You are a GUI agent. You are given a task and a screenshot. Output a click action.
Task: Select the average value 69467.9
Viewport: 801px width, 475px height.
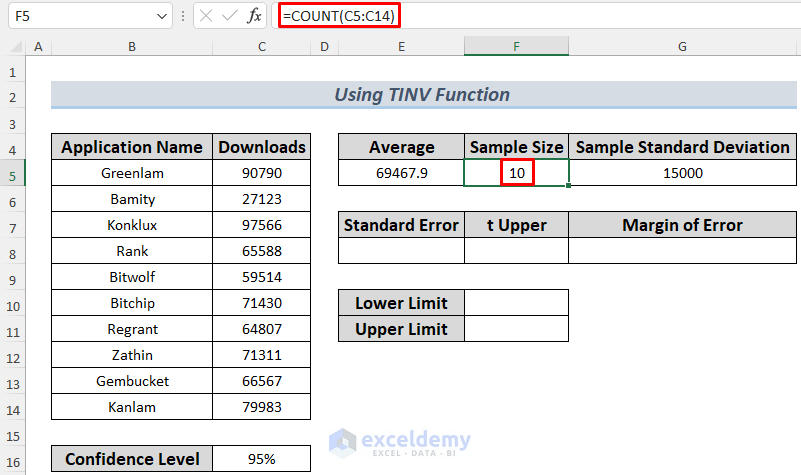point(402,173)
